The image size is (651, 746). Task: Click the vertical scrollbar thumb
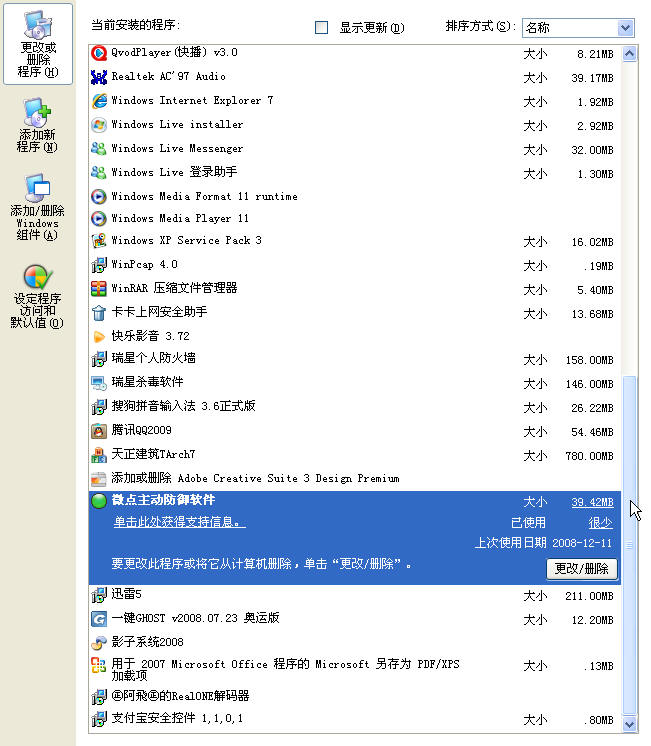coord(630,545)
